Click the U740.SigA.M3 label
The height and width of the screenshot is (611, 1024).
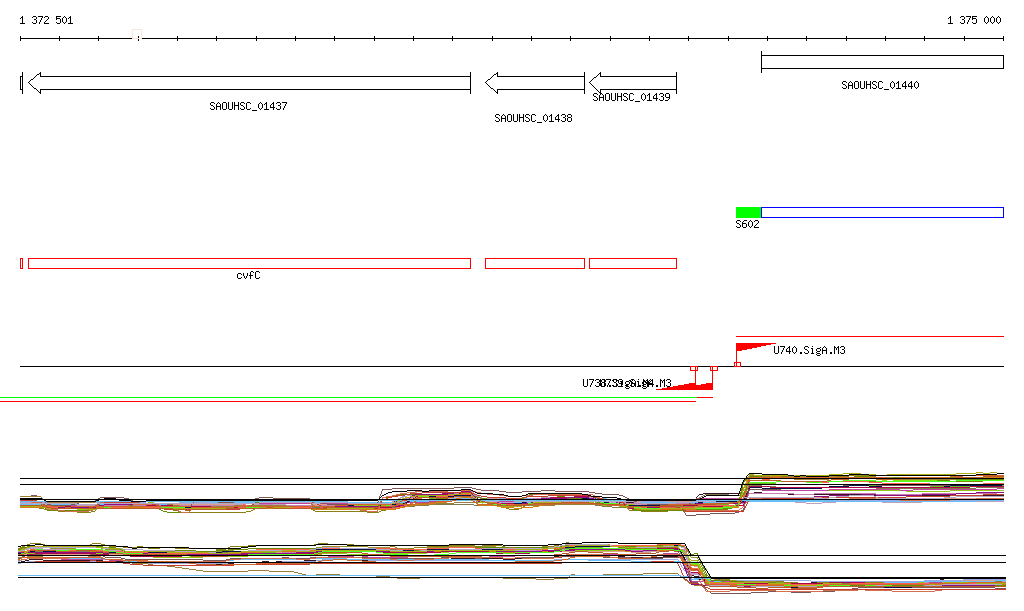tap(809, 351)
